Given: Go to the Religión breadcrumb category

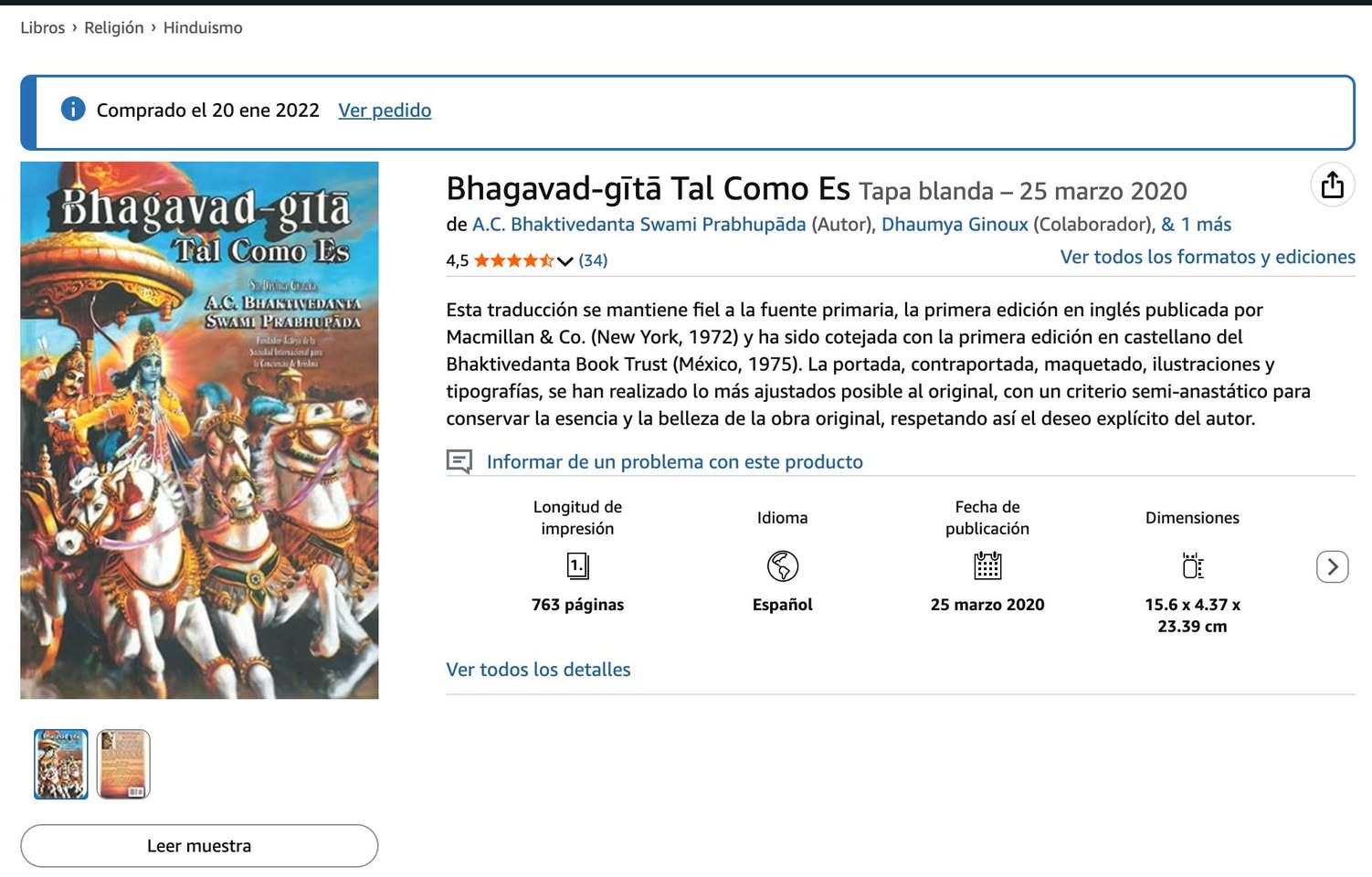Looking at the screenshot, I should click(114, 27).
